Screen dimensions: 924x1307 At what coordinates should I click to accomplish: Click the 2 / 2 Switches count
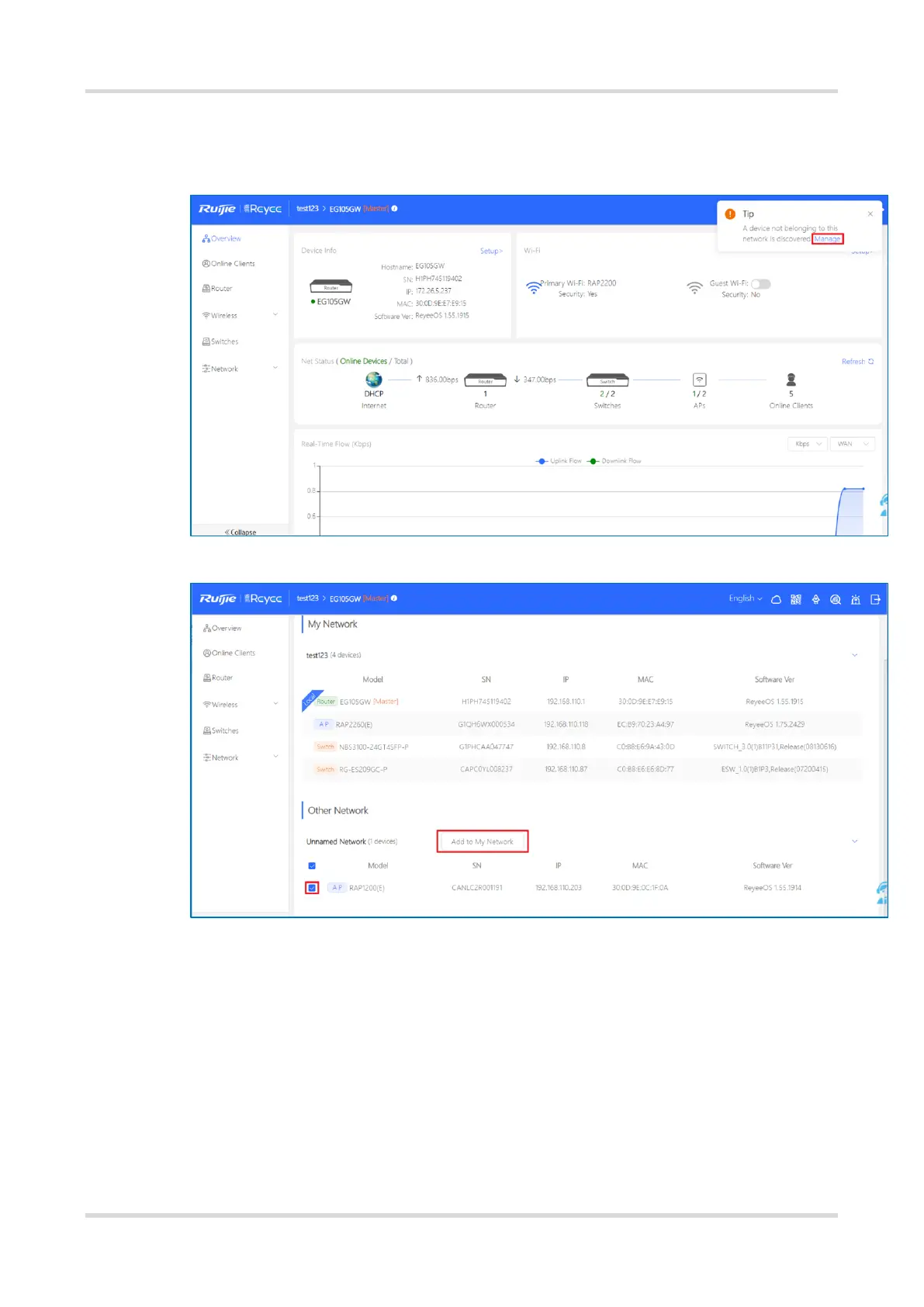(607, 394)
